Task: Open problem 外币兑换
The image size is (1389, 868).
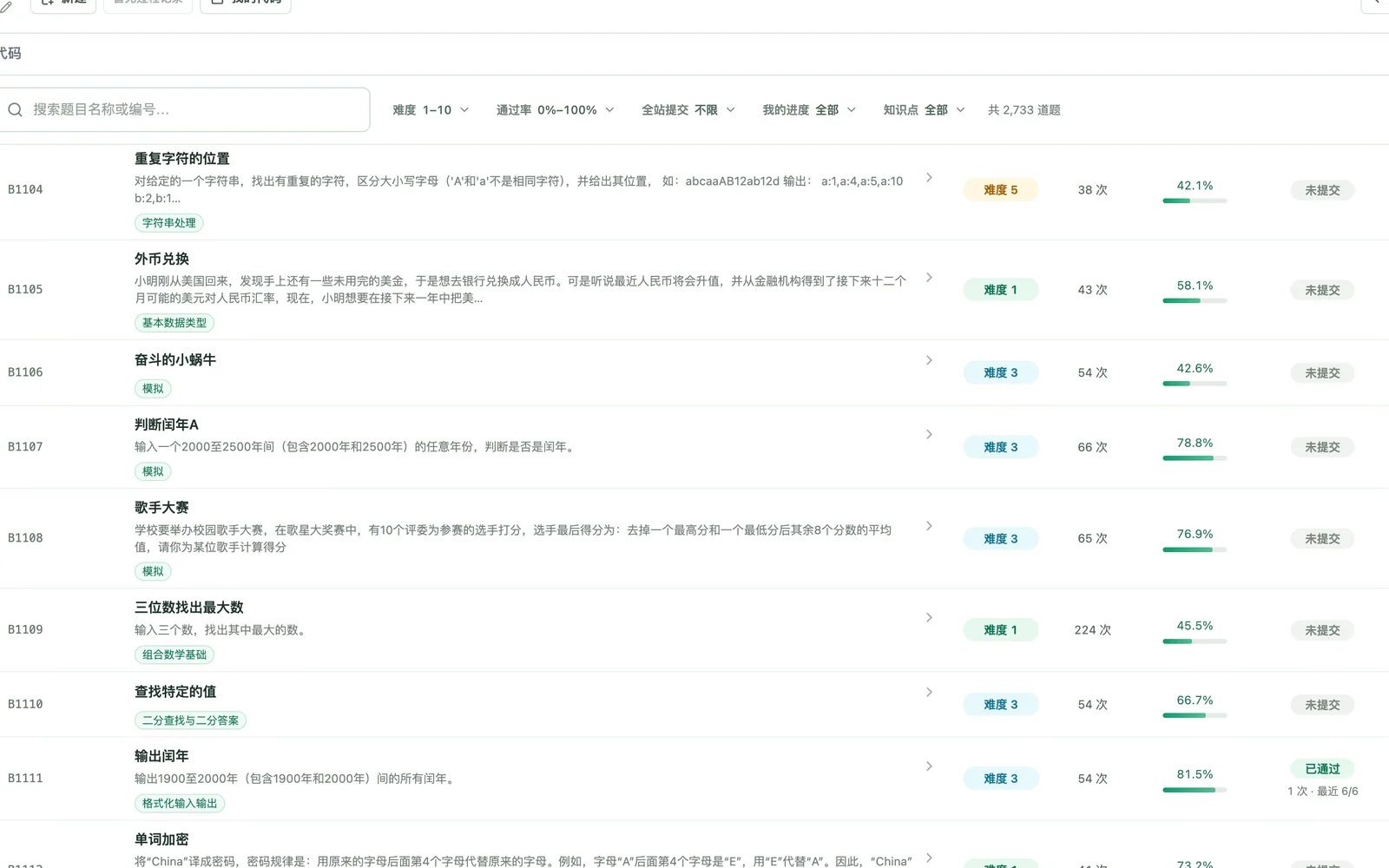Action: coord(161,259)
